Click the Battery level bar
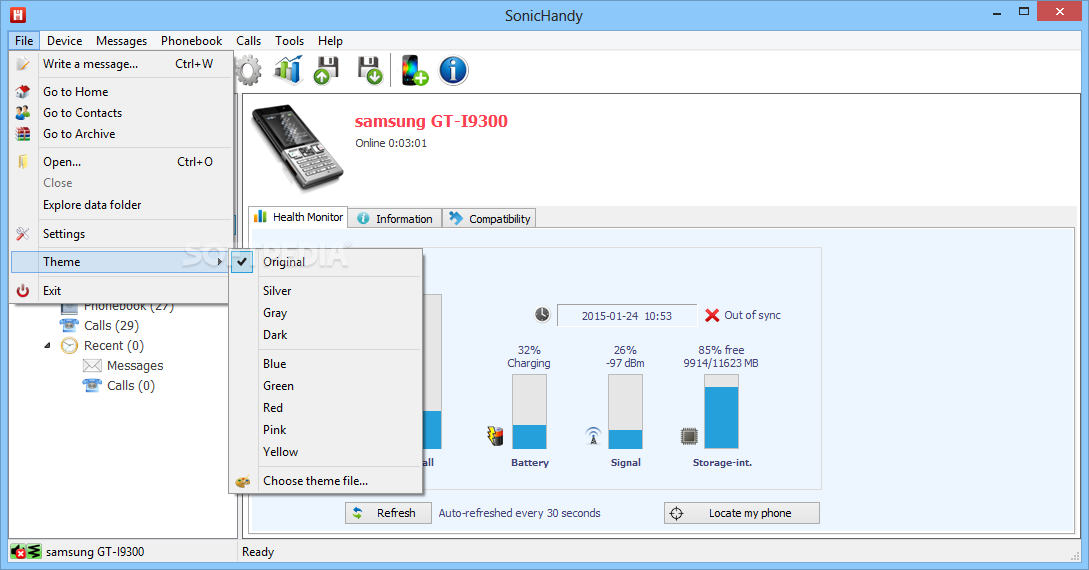 click(529, 412)
